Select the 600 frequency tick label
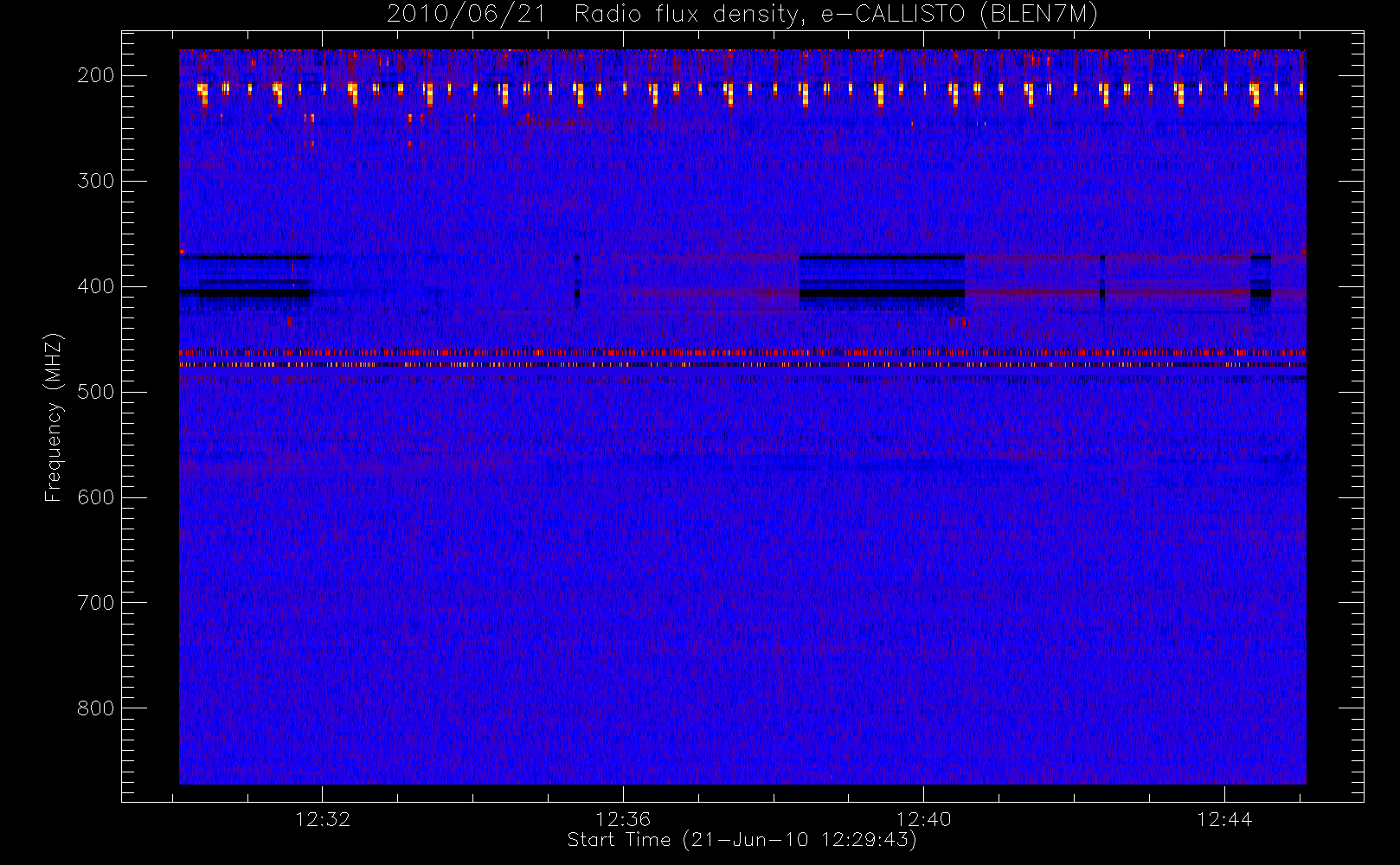The width and height of the screenshot is (1400, 865). tap(96, 497)
